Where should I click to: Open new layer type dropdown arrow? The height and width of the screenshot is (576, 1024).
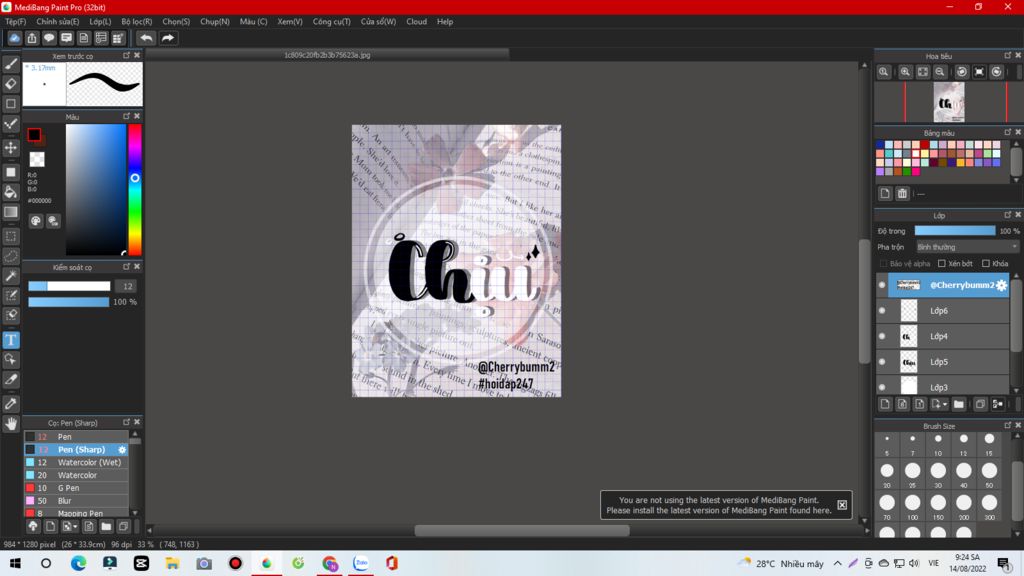point(940,404)
